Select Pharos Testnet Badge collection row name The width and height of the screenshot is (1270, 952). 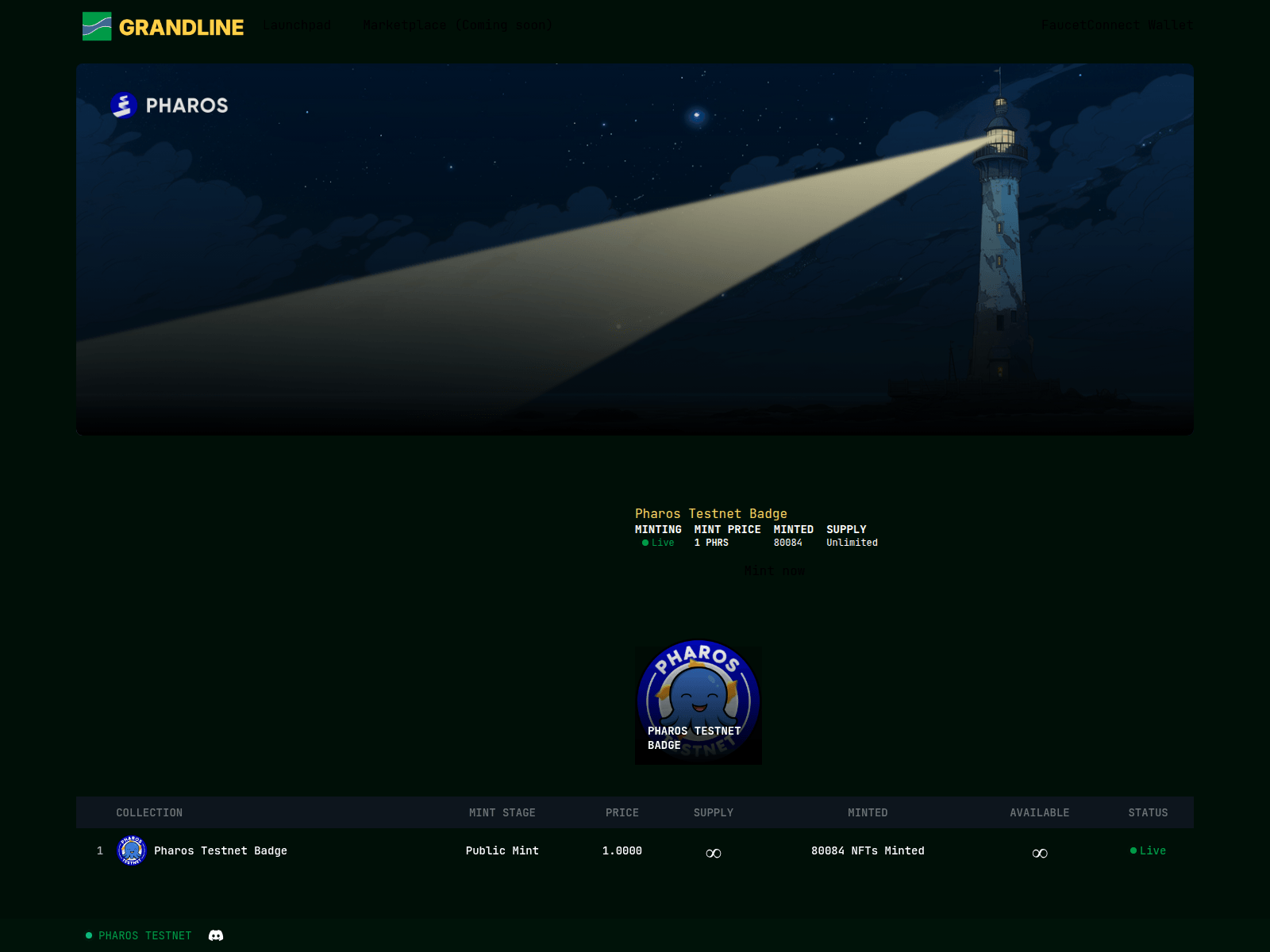click(x=220, y=850)
